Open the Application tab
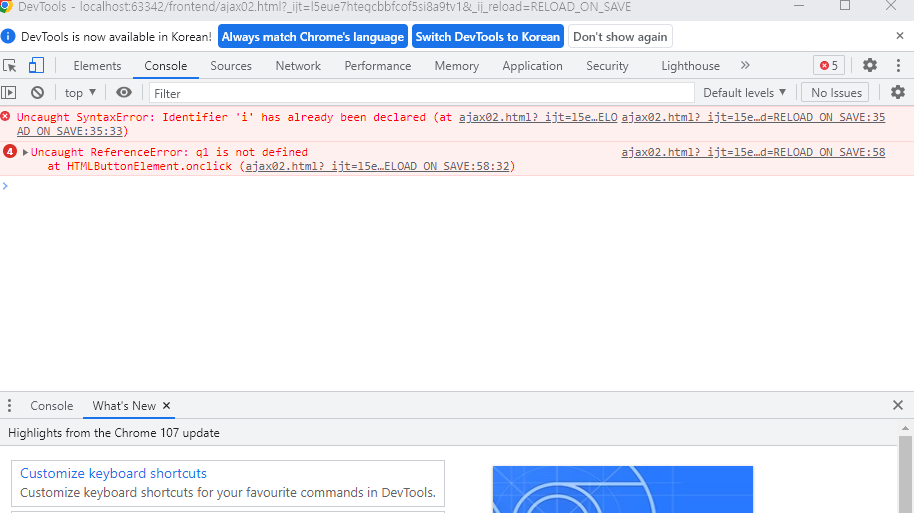 532,66
